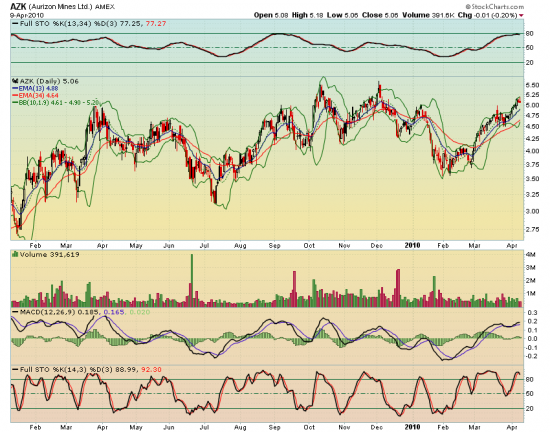This screenshot has width=550, height=432.
Task: Click the 4.25 price axis label
Action: point(532,139)
